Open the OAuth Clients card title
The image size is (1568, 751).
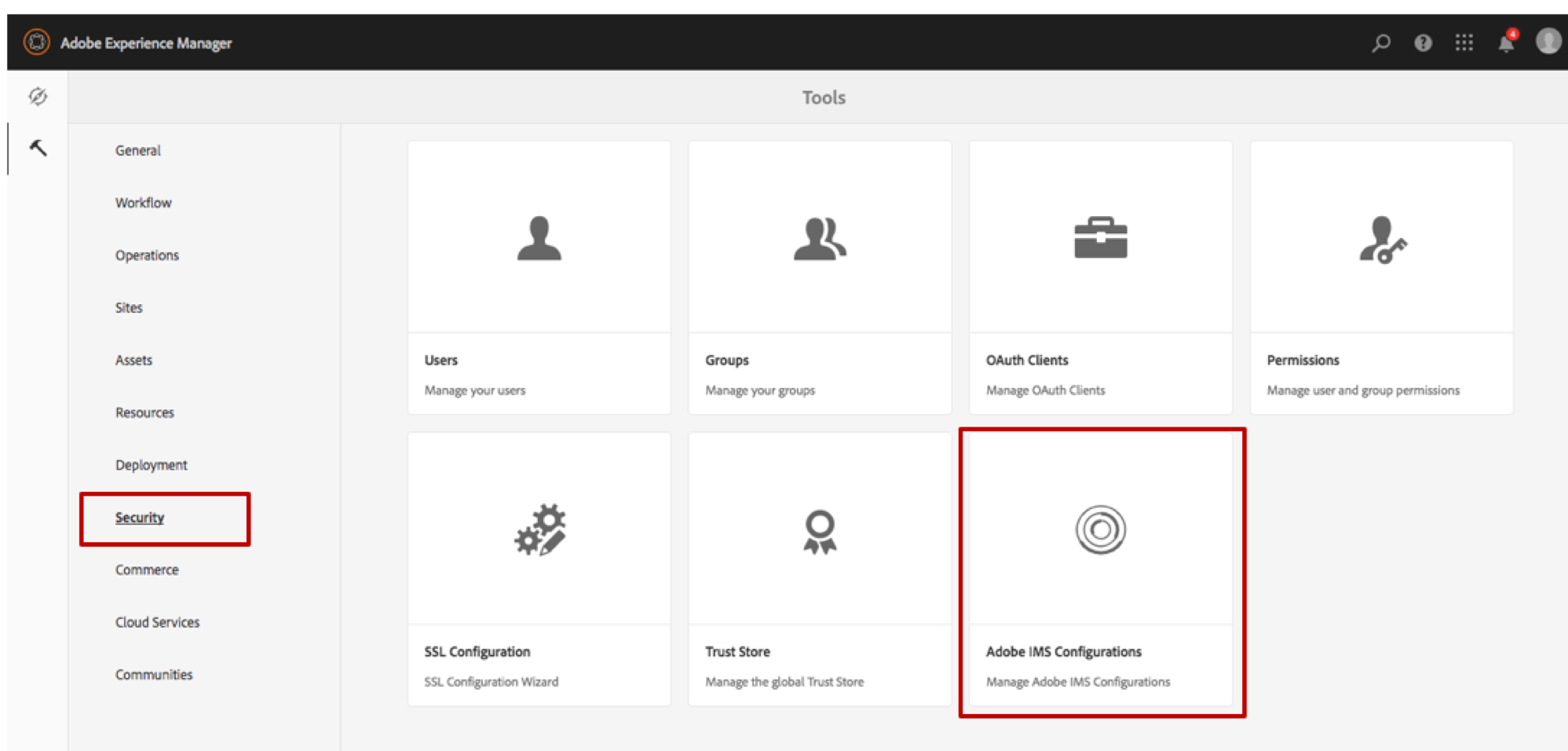[1027, 360]
